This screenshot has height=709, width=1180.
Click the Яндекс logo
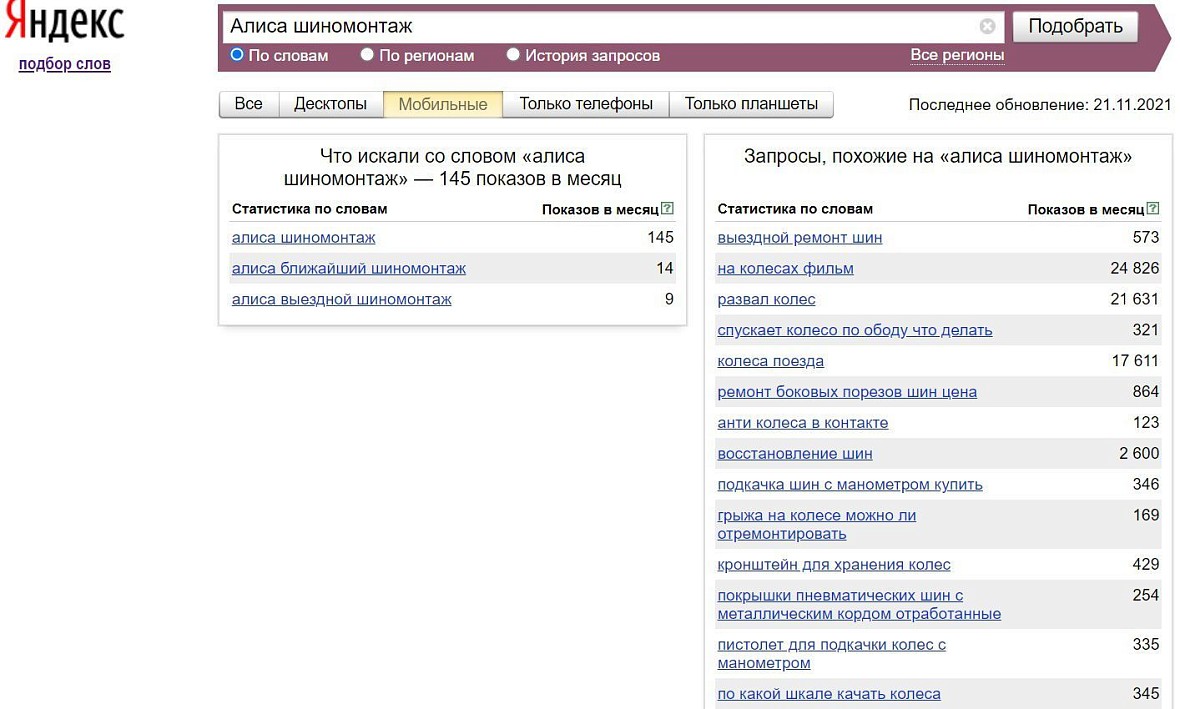63,22
